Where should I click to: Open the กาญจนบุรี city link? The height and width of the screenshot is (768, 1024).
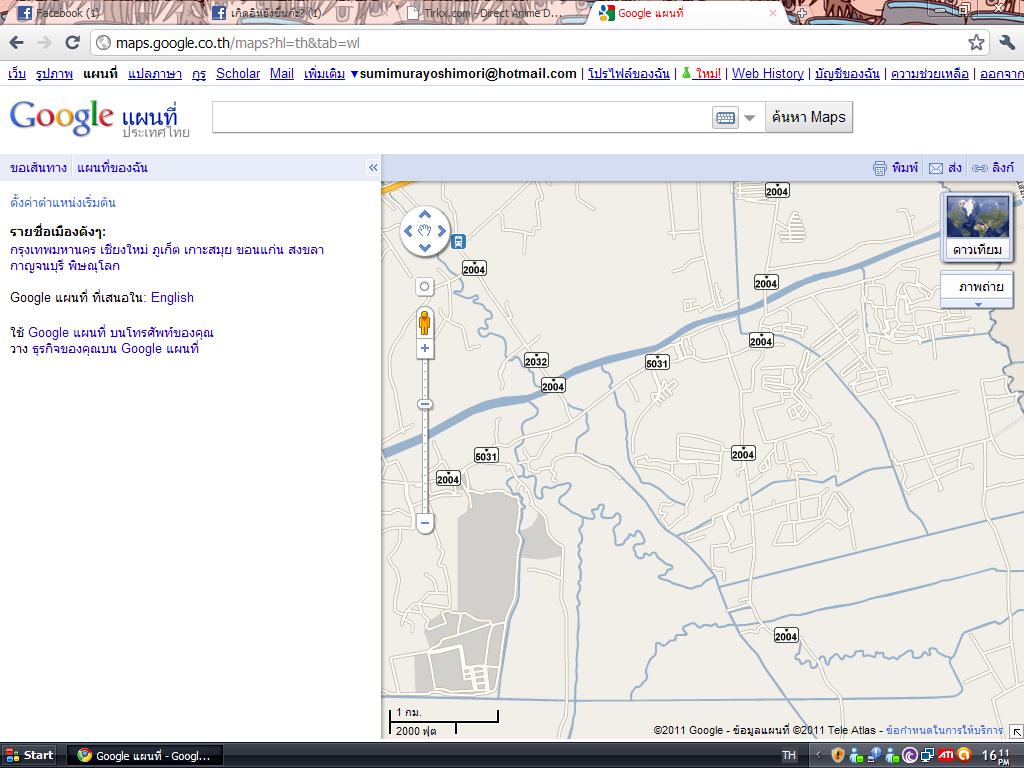(36, 266)
